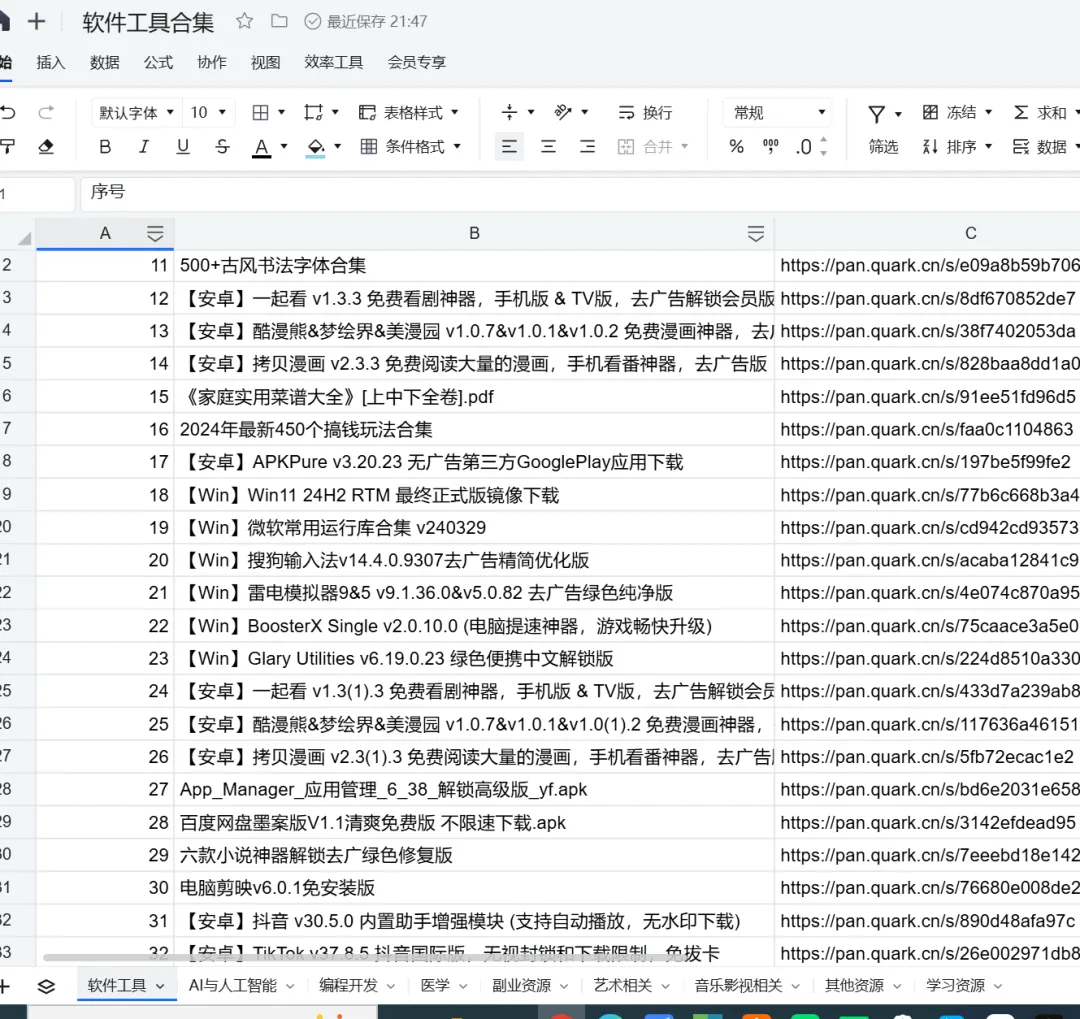1080x1019 pixels.
Task: Click the formula bar containing 序号
Action: [580, 192]
